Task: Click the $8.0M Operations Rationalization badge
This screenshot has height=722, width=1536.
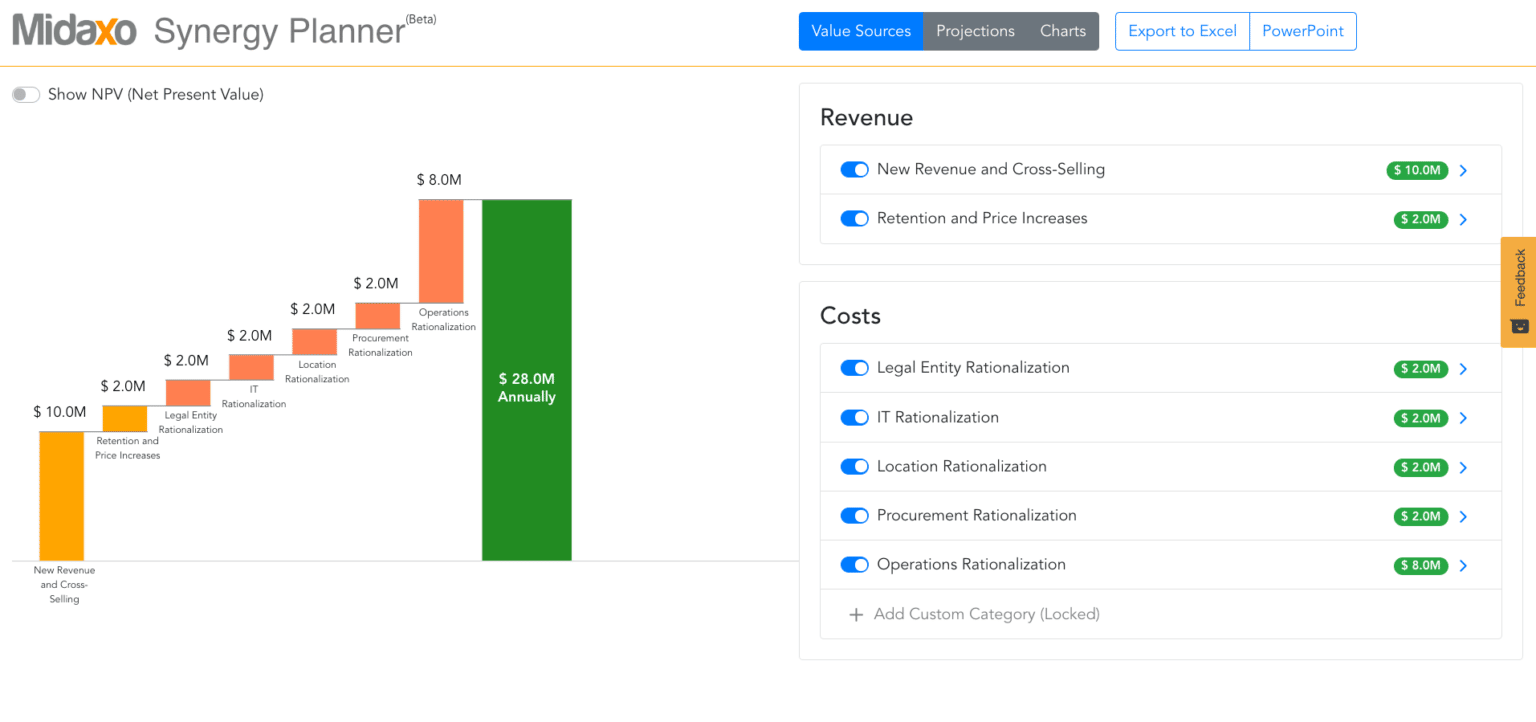Action: coord(1420,566)
